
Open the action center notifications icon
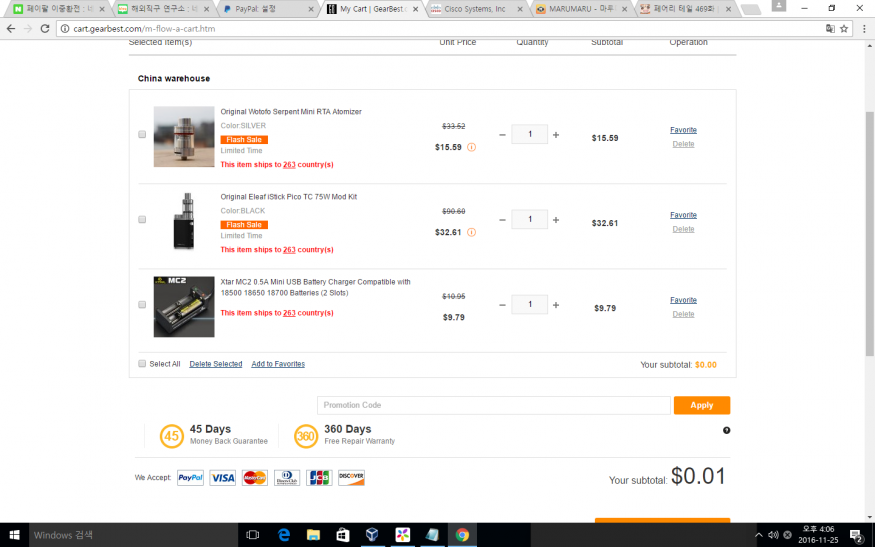(x=856, y=536)
